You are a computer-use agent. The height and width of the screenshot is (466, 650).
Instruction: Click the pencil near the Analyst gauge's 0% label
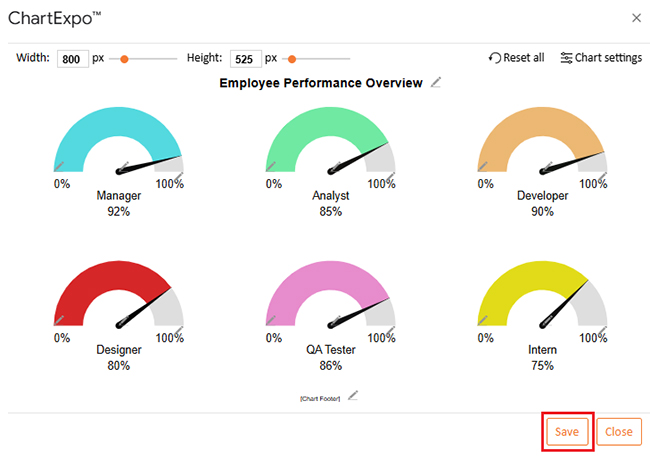[272, 166]
